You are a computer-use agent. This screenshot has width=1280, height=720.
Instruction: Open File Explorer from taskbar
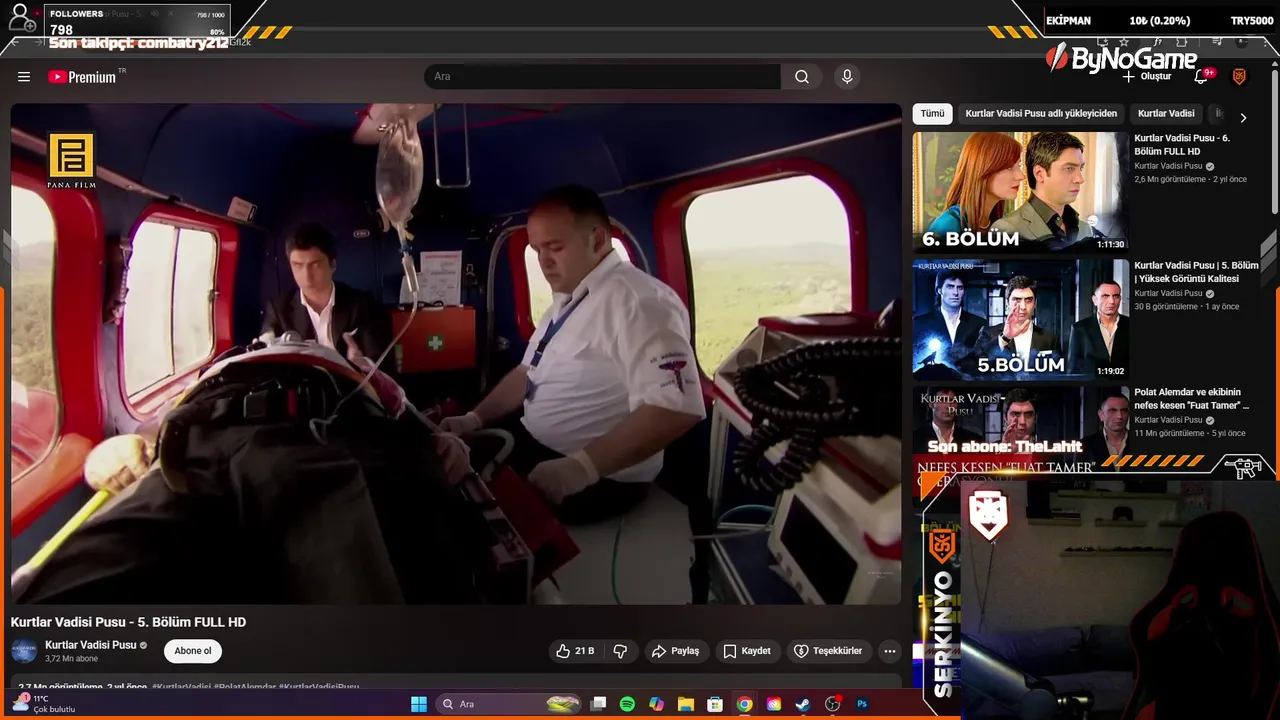pyautogui.click(x=685, y=704)
